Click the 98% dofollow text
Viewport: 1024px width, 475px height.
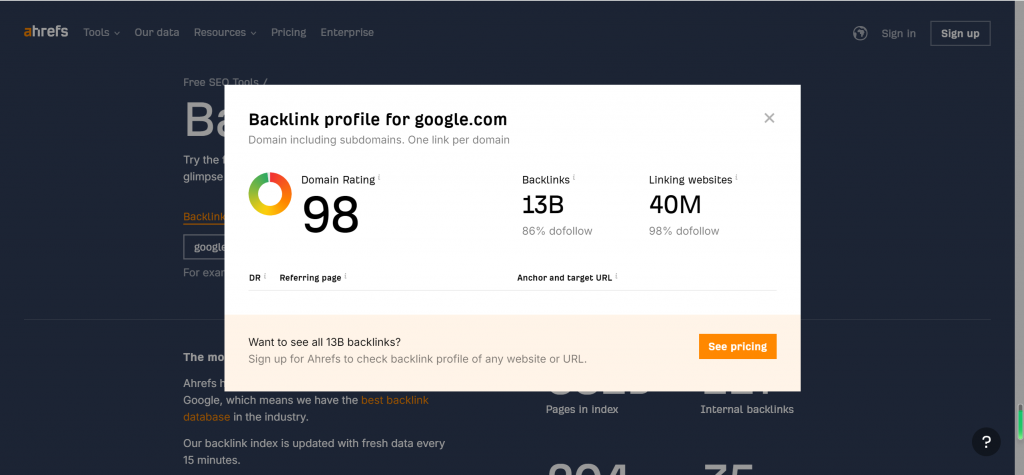tap(684, 231)
